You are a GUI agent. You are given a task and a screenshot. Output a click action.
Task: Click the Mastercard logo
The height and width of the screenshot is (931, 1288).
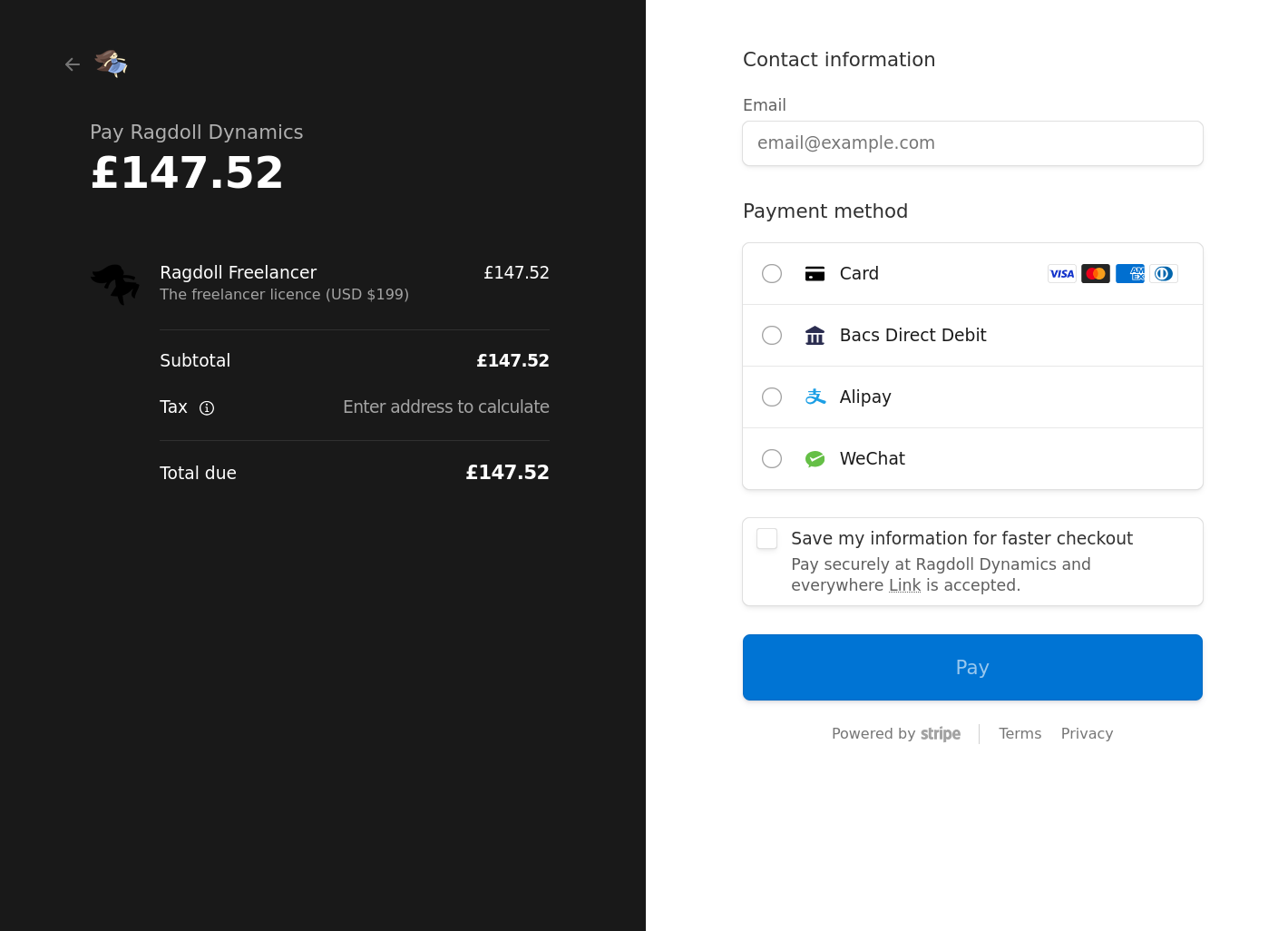click(x=1096, y=274)
